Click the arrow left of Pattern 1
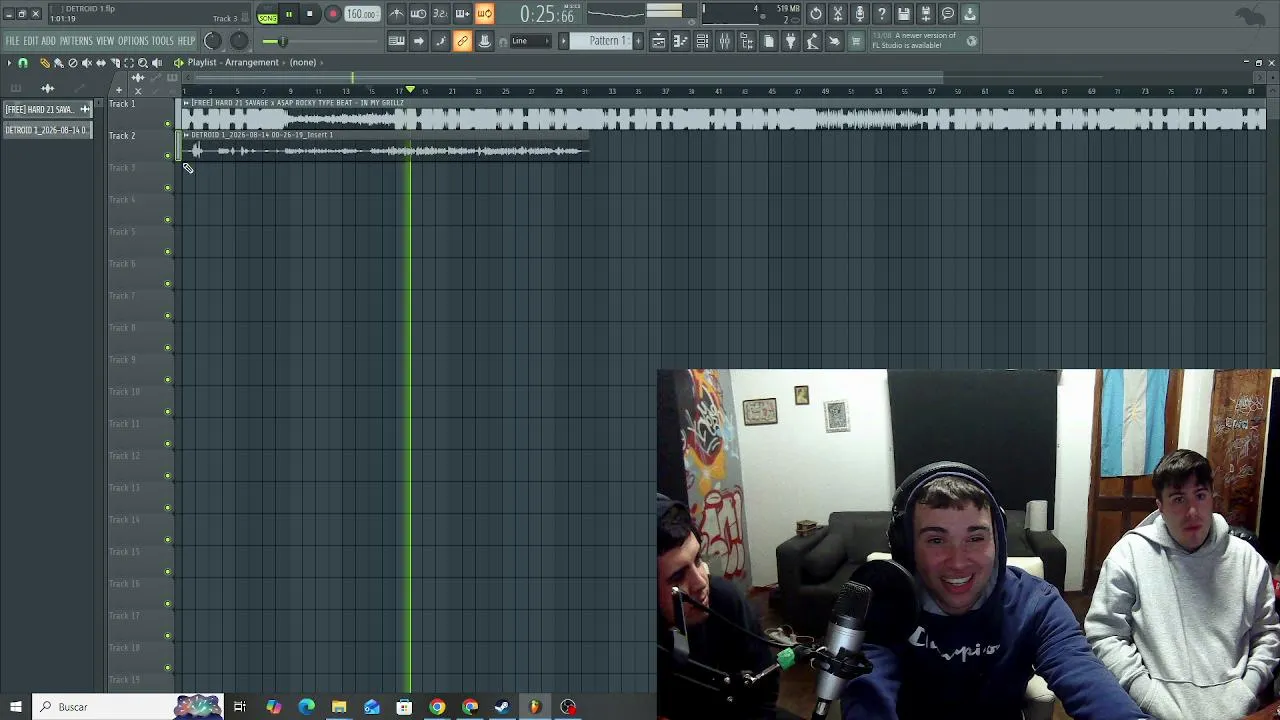 [x=563, y=41]
